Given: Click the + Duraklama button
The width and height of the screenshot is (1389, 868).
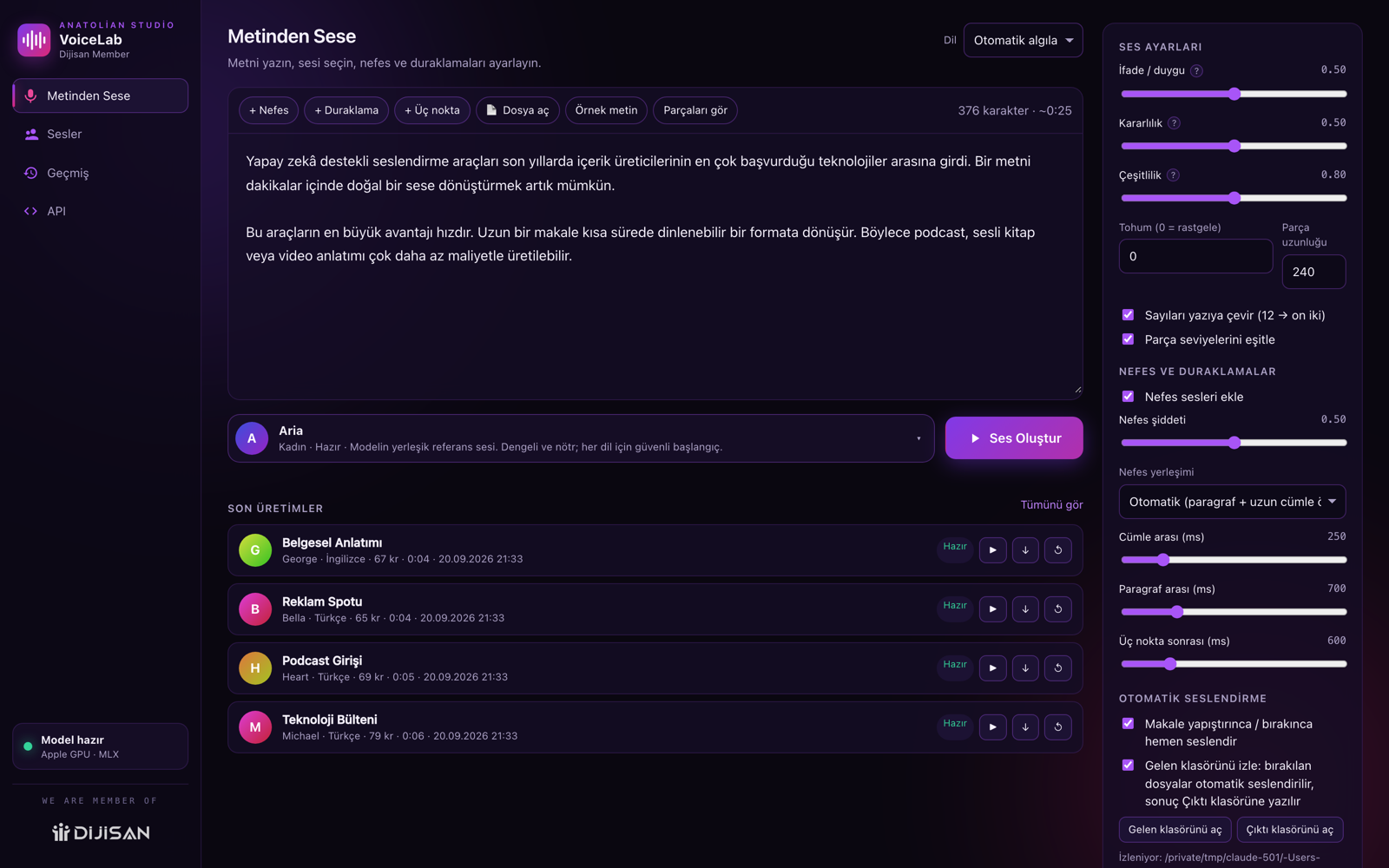Looking at the screenshot, I should tap(346, 110).
